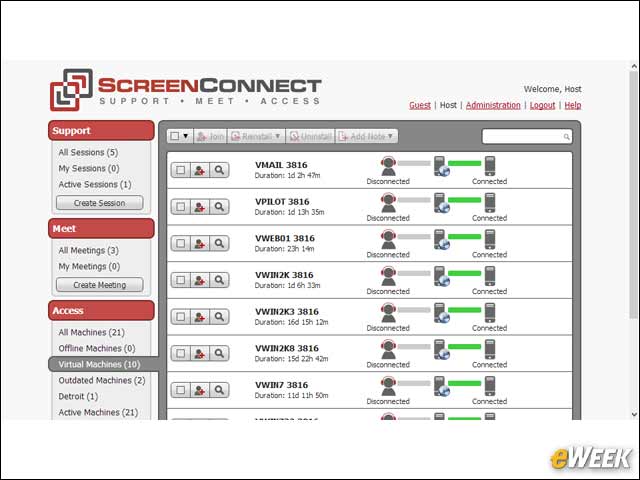Screen dimensions: 640x480
Task: Open details magnifier for VWIN2K8 3816
Action: tap(219, 353)
